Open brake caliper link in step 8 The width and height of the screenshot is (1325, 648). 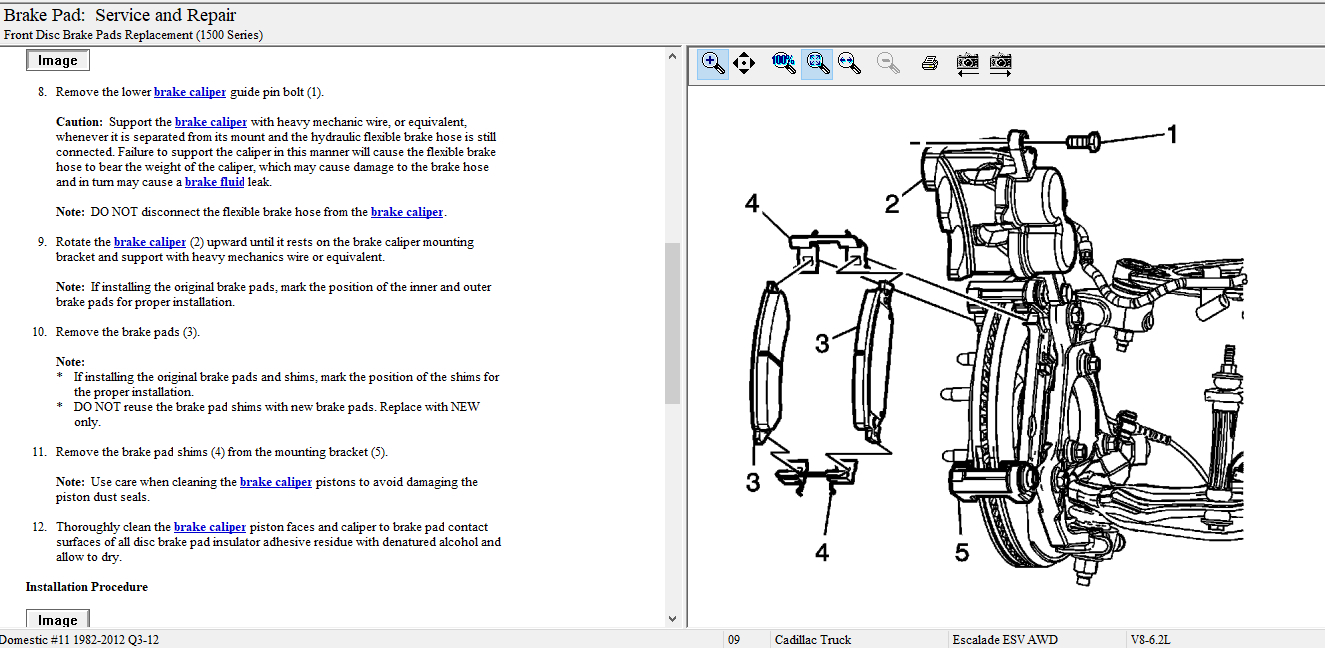[x=190, y=92]
